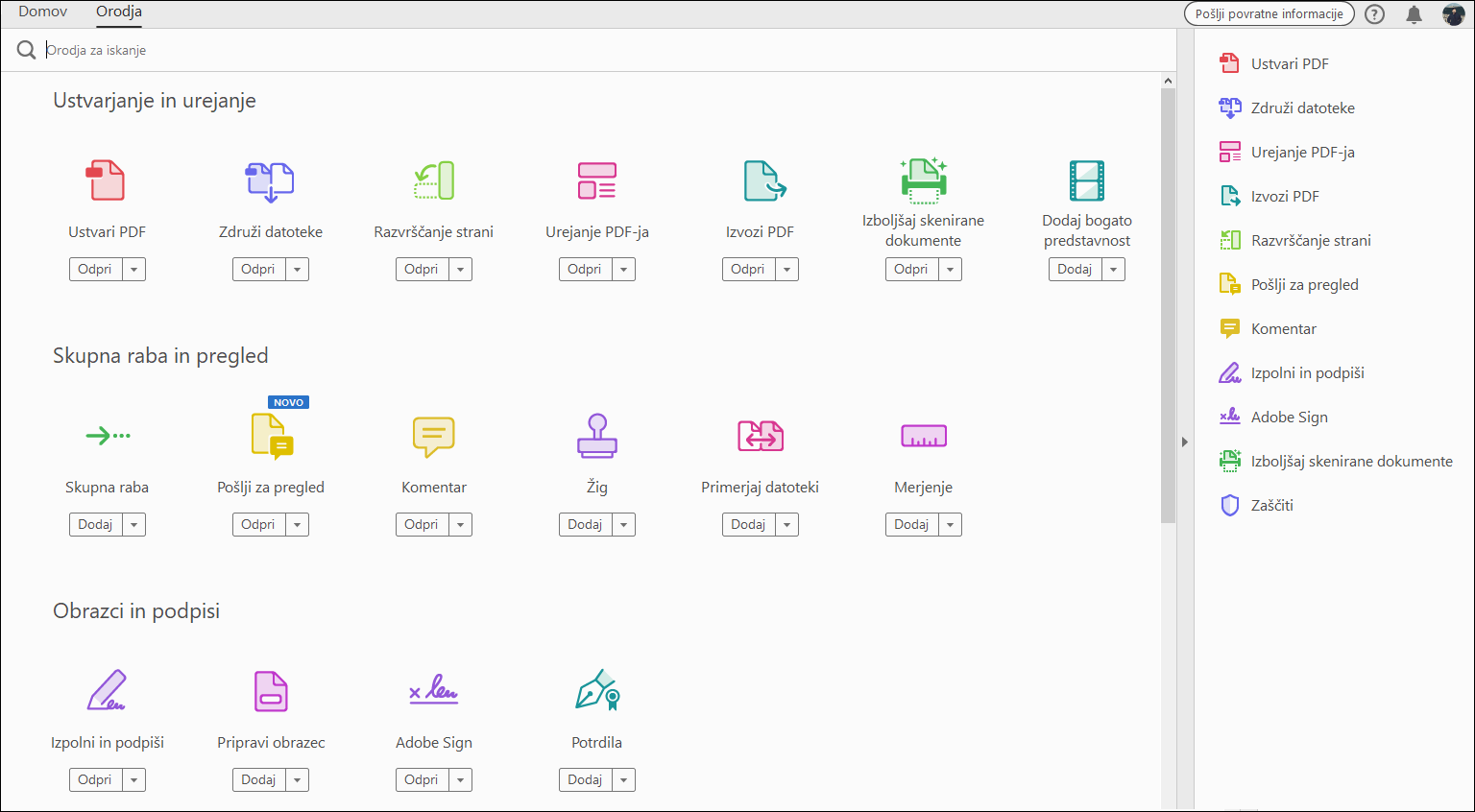Click the Pripravi obrazec form icon
The width and height of the screenshot is (1475, 812).
pyautogui.click(x=271, y=691)
